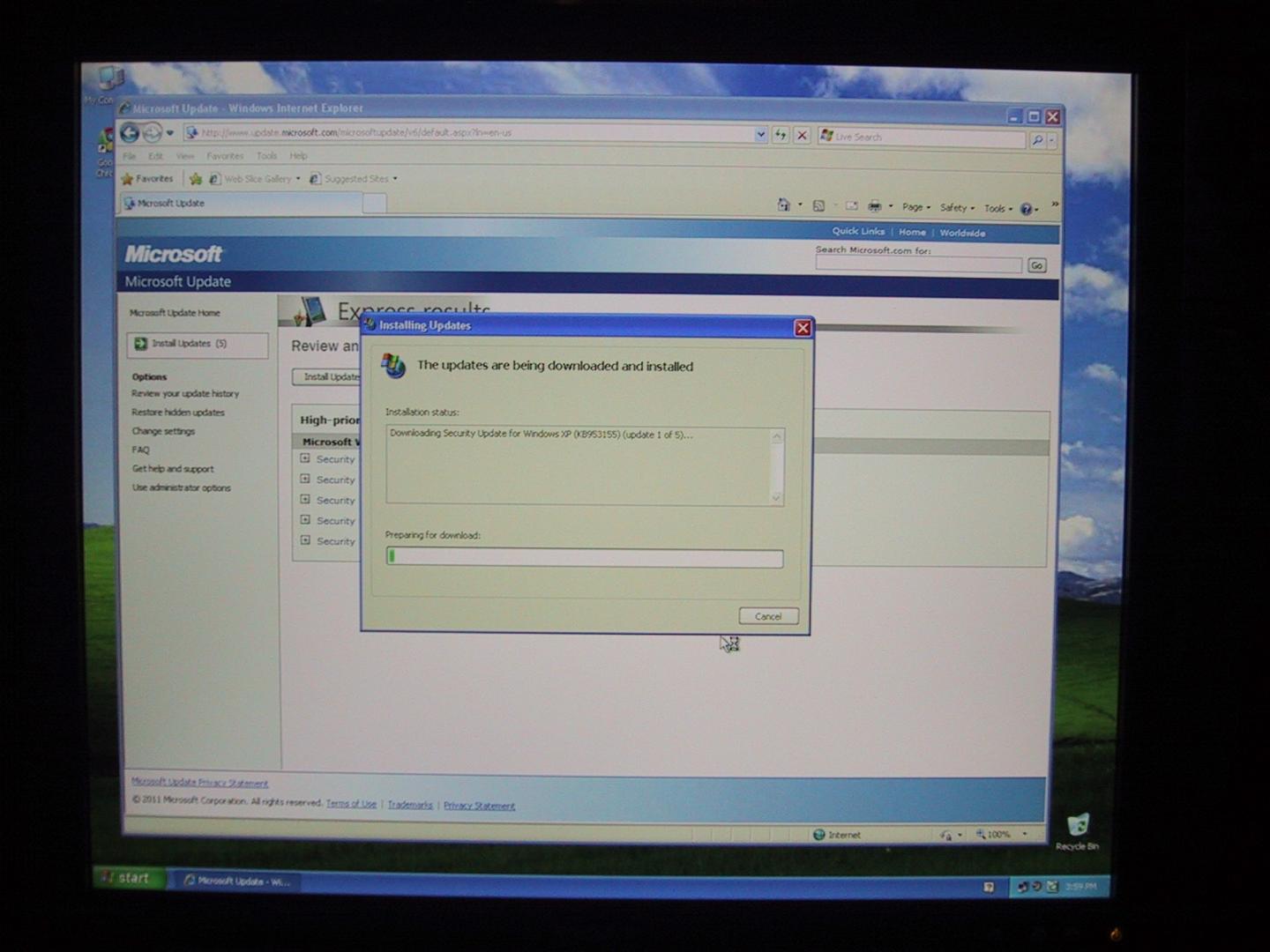Click the Help question mark icon
Image resolution: width=1270 pixels, height=952 pixels.
pyautogui.click(x=1026, y=209)
